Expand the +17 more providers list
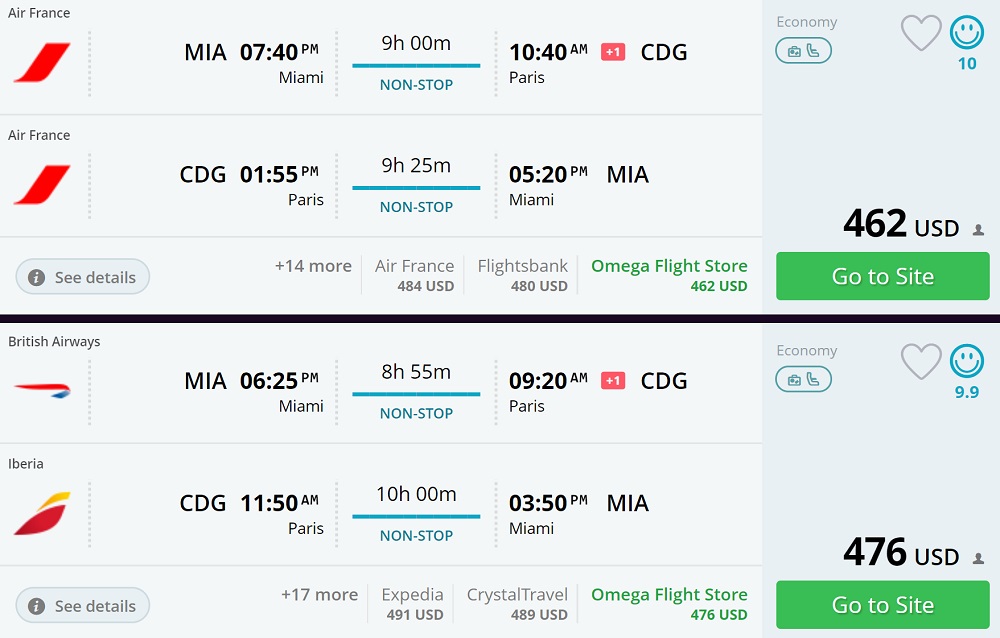The height and width of the screenshot is (638, 1000). coord(319,594)
